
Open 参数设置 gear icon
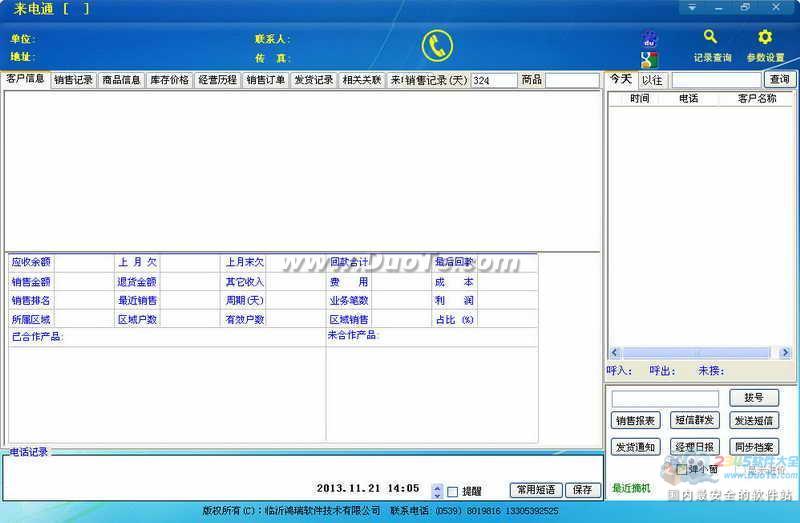[764, 37]
